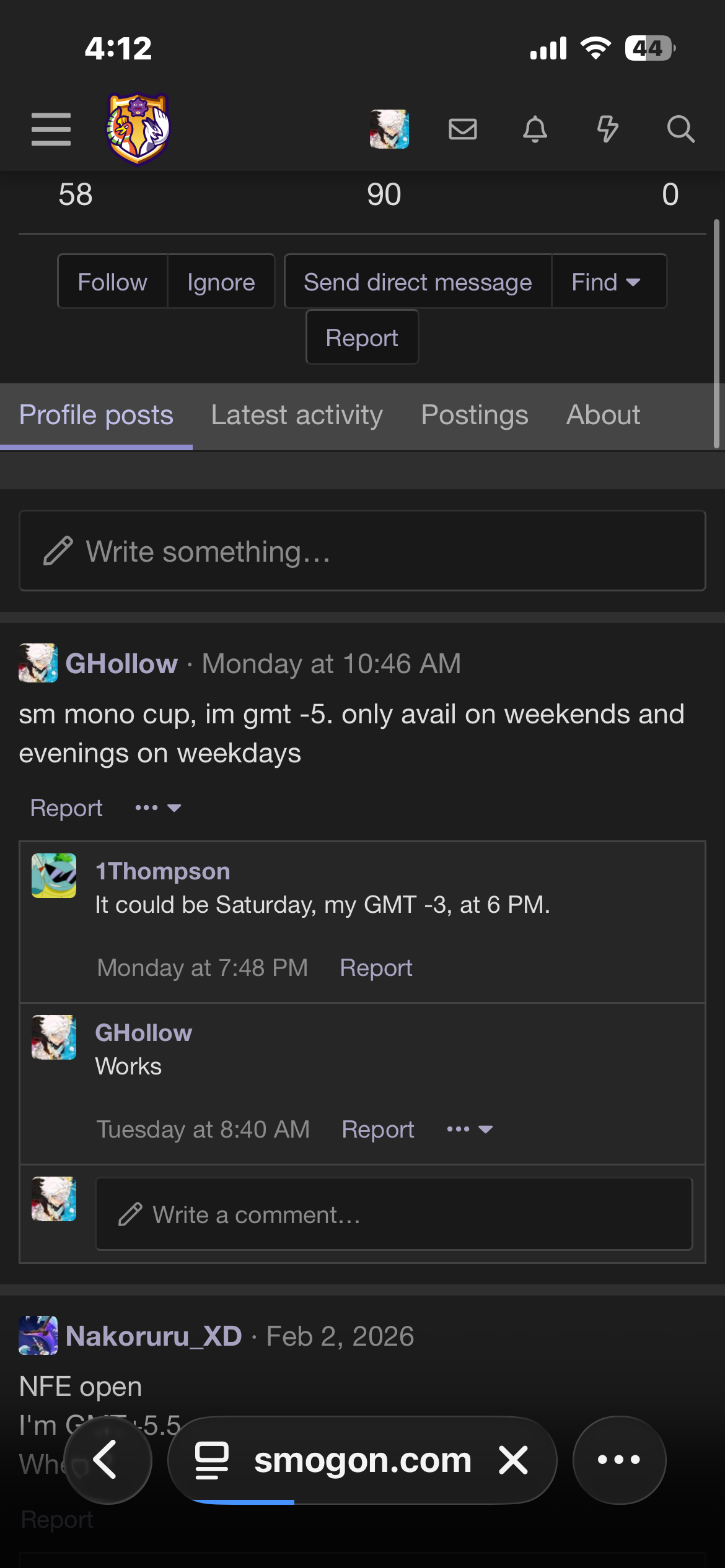Open the notifications bell
The width and height of the screenshot is (725, 1568).
tap(535, 129)
